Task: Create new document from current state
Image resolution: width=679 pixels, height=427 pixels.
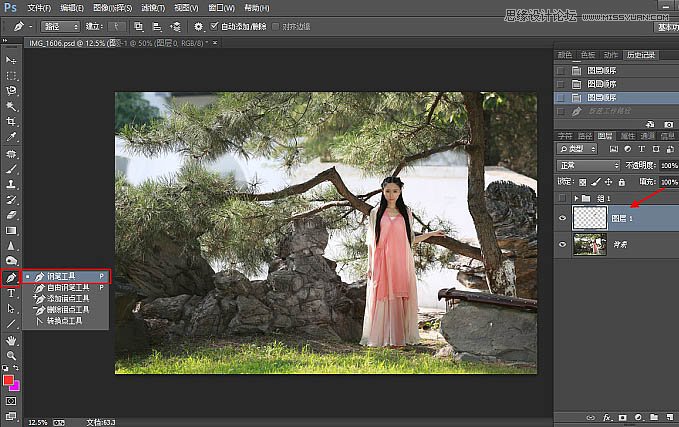Action: tap(650, 125)
